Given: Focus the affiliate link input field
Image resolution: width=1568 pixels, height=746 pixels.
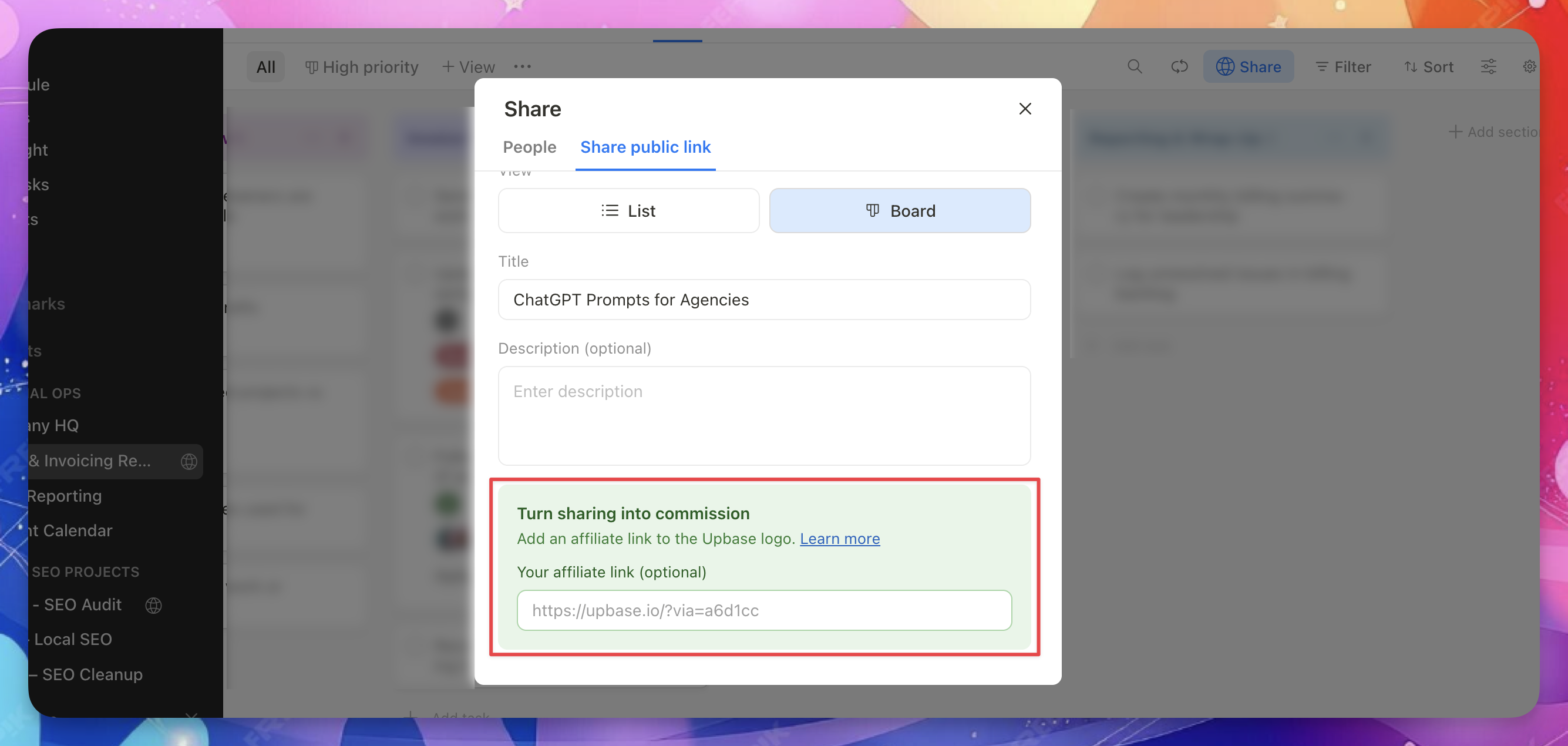Looking at the screenshot, I should tap(764, 610).
